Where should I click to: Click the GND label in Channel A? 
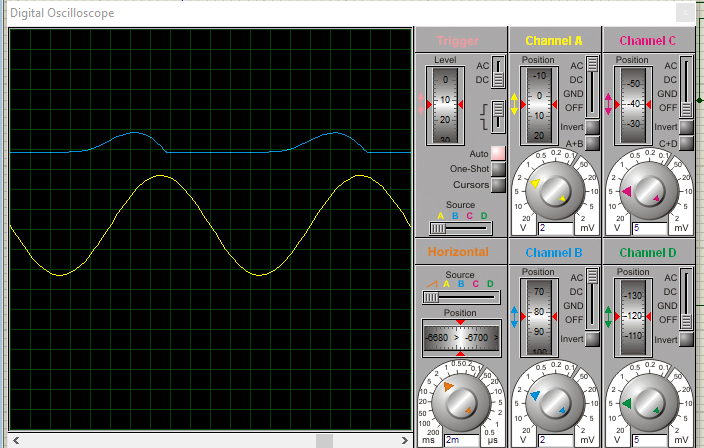(x=573, y=94)
